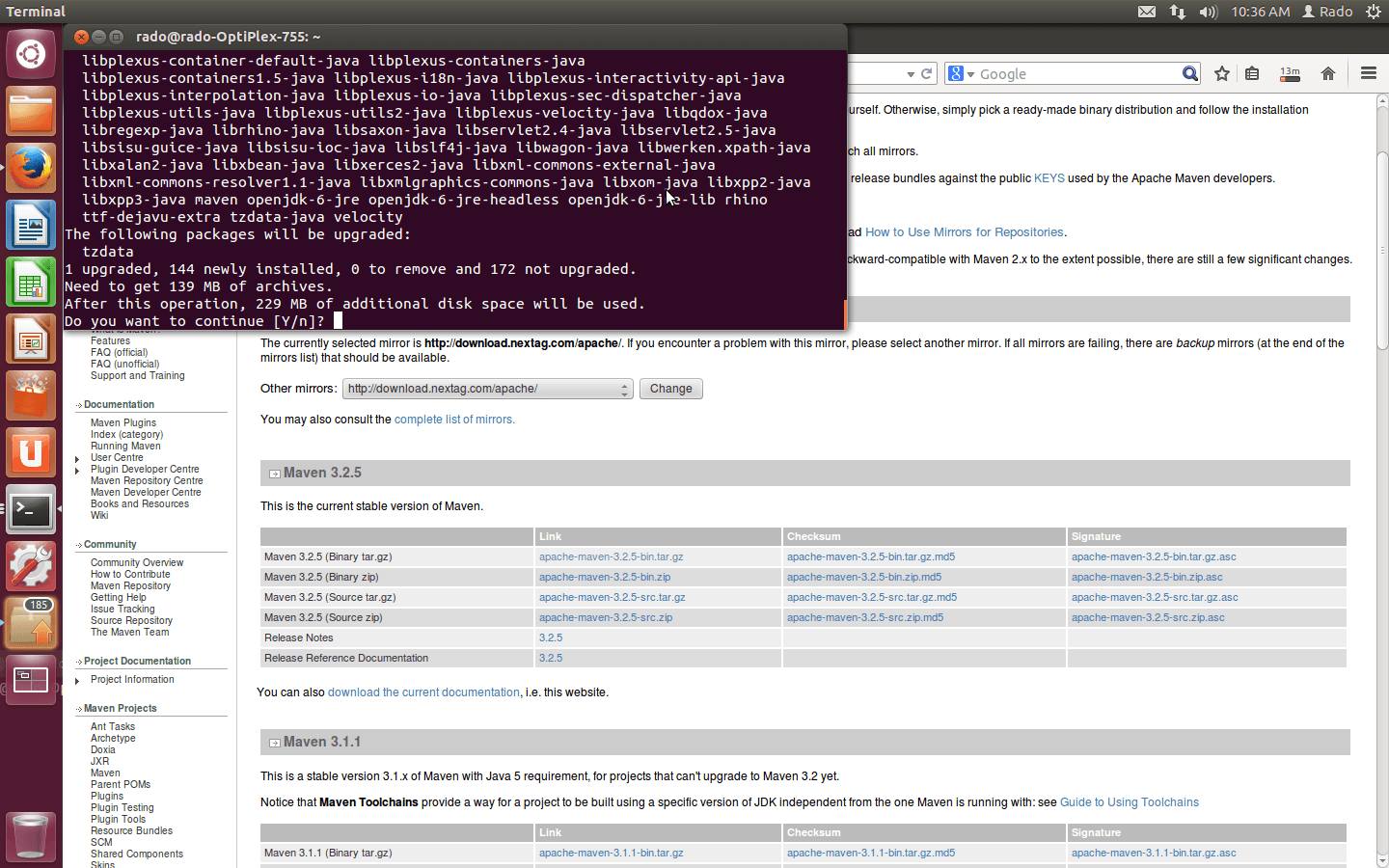Image resolution: width=1389 pixels, height=868 pixels.
Task: Open the Ubuntu Dash home launcher icon
Action: click(31, 54)
